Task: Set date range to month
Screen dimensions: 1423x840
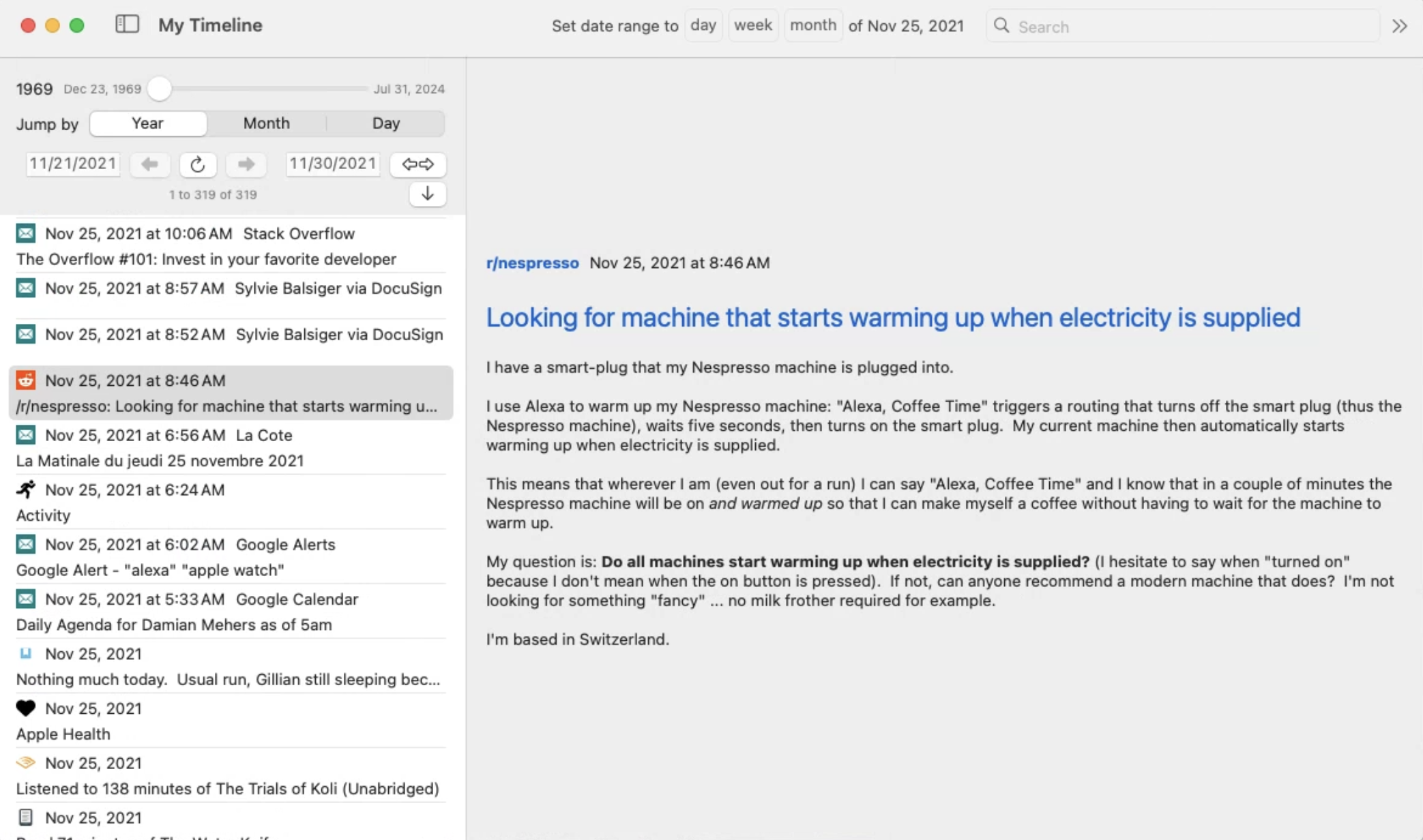Action: click(813, 25)
